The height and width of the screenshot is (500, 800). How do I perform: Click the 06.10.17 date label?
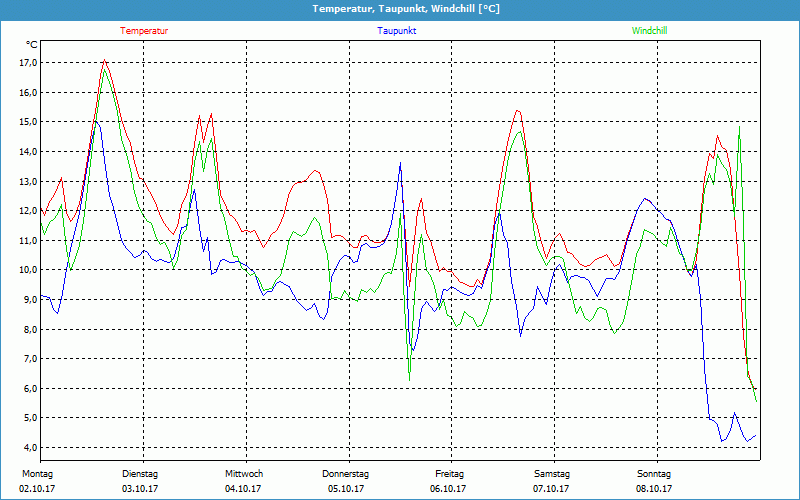(x=448, y=489)
